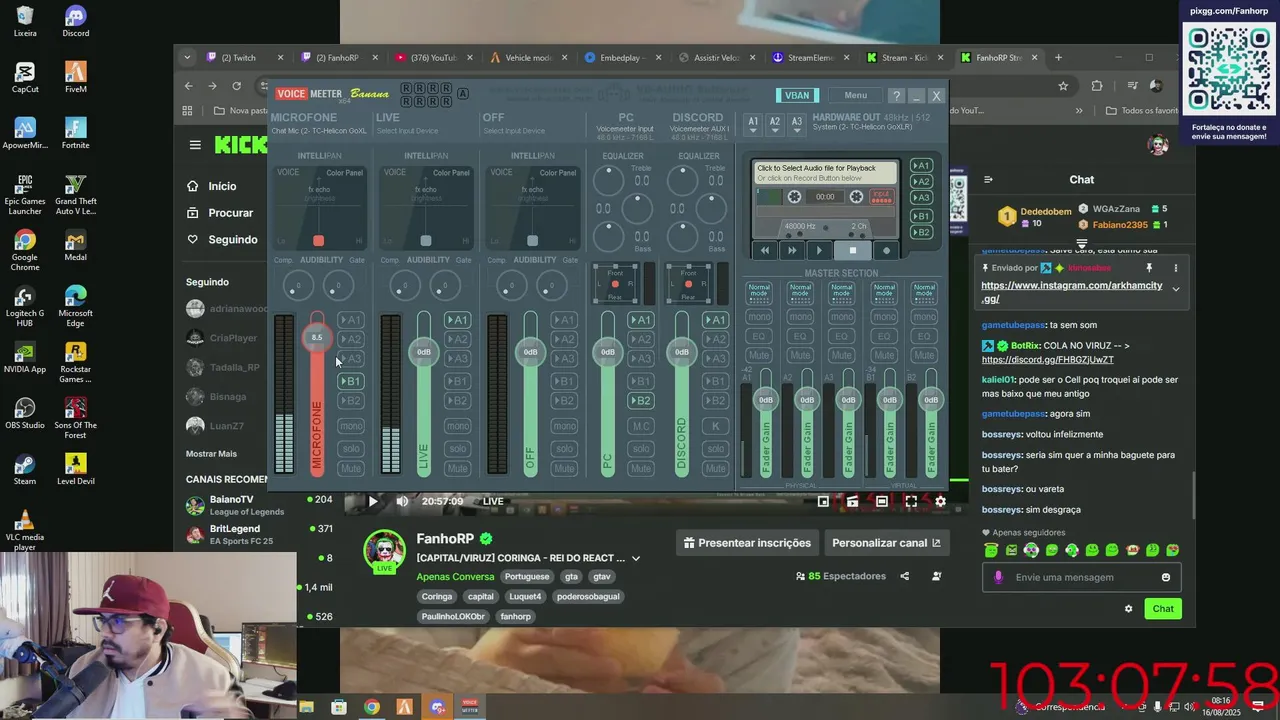Toggle B2 routing on PC strip
Viewport: 1280px width, 720px height.
tap(641, 401)
